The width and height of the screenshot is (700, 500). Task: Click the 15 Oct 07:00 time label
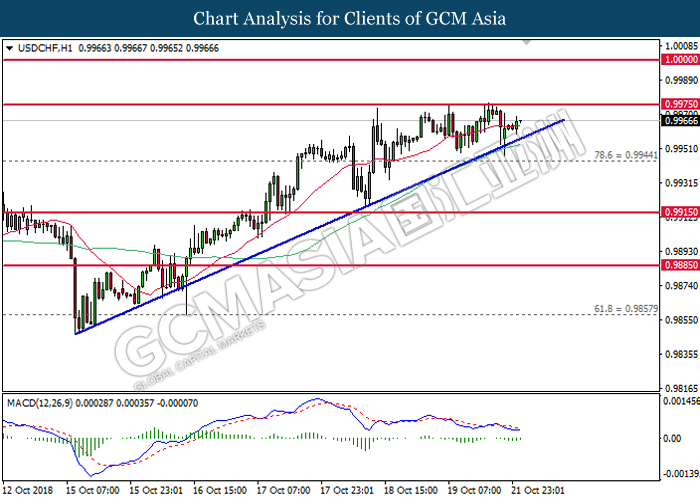92,490
